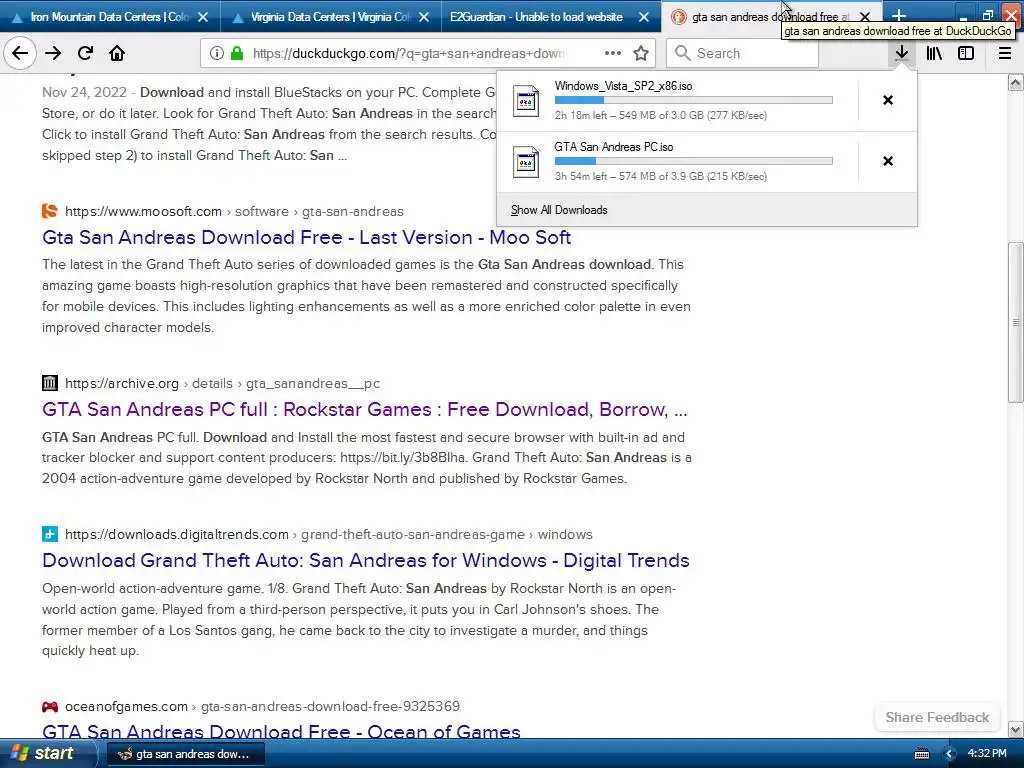Viewport: 1024px width, 768px height.
Task: Click the moosoft.com result URL
Action: click(x=234, y=212)
